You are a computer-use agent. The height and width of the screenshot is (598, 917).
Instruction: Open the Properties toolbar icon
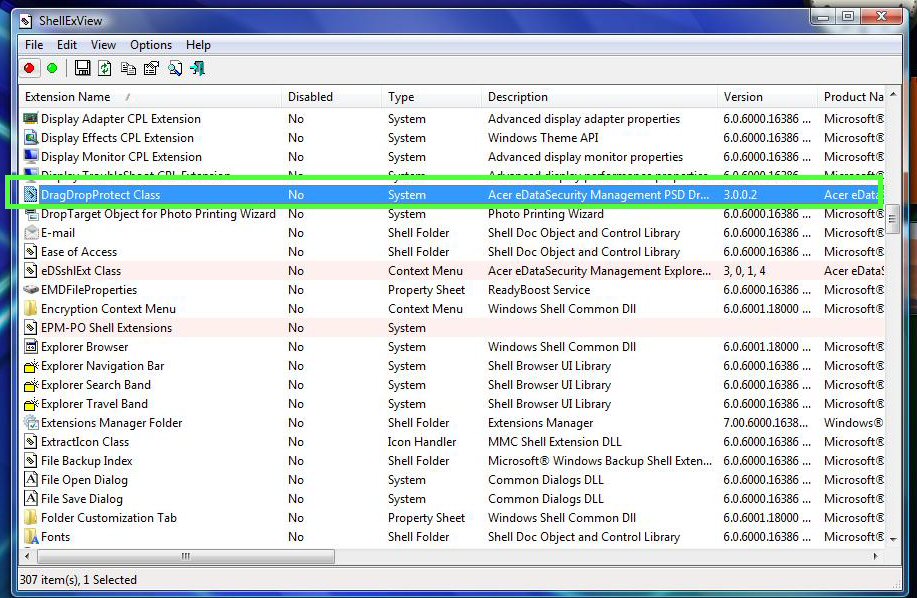[151, 68]
